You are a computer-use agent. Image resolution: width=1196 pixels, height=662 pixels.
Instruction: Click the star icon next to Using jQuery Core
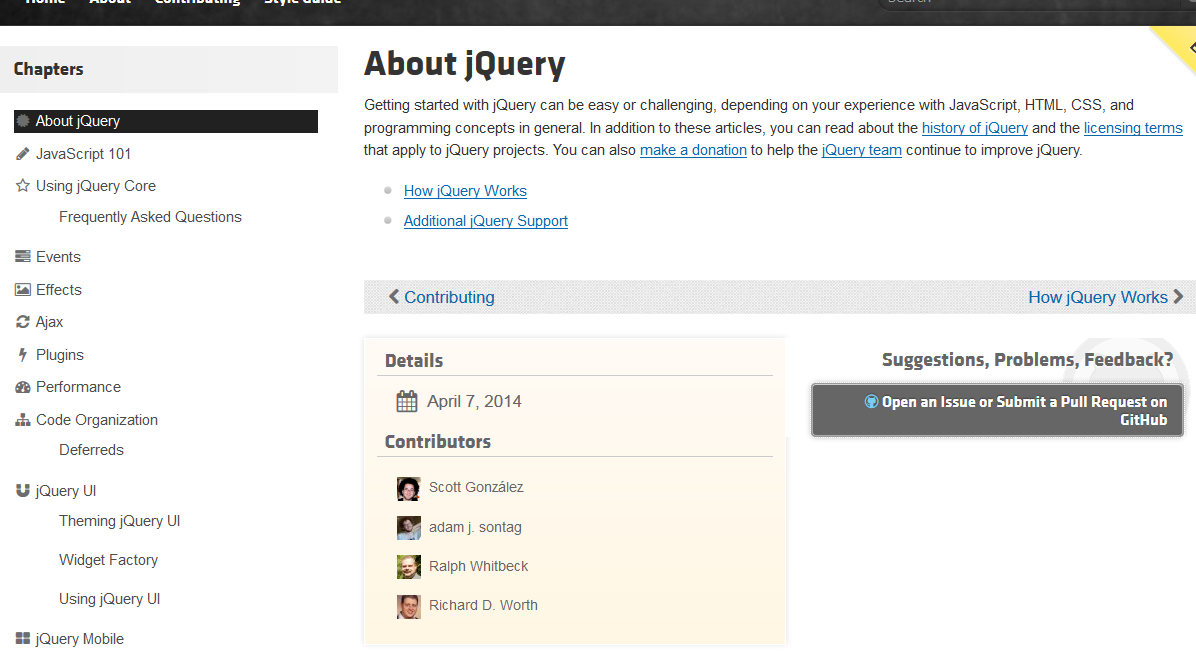pyautogui.click(x=23, y=186)
